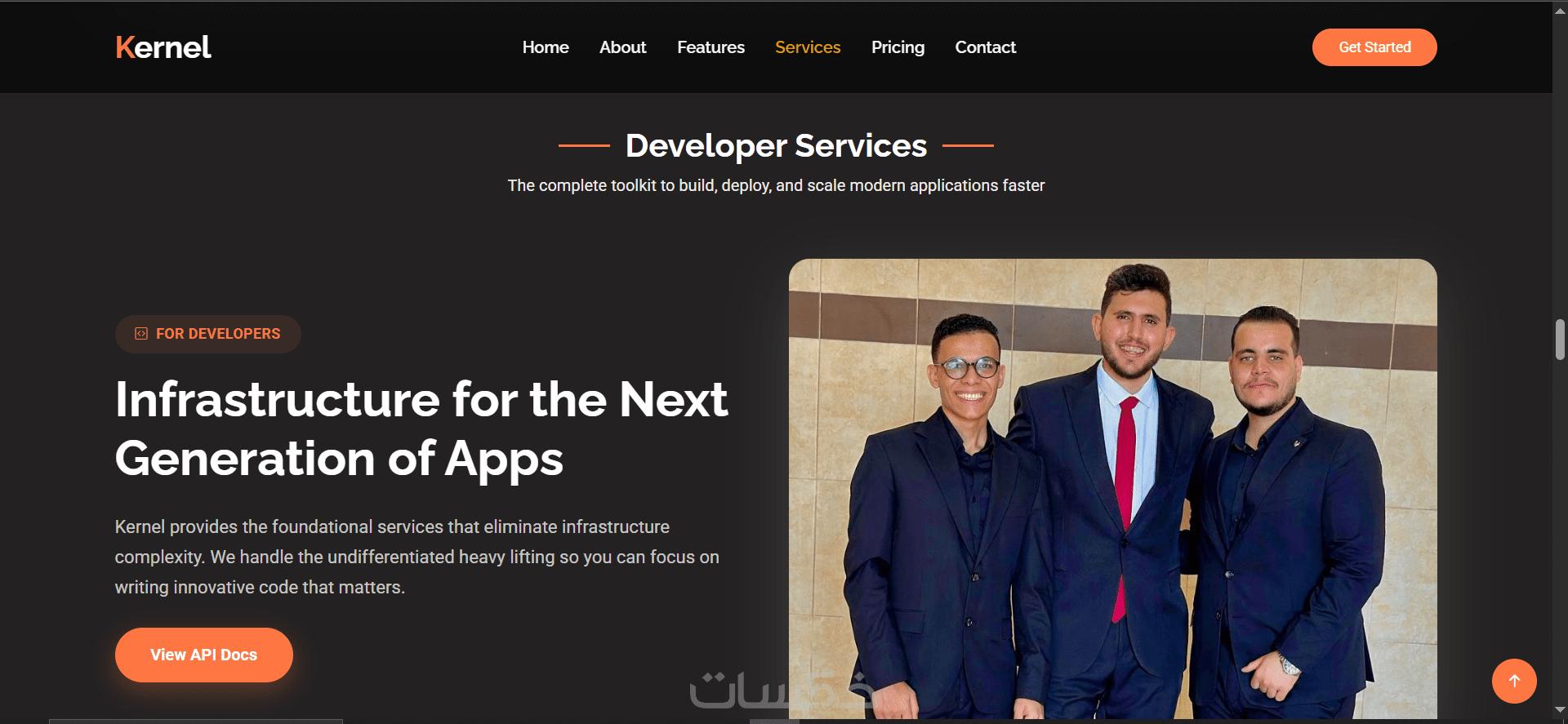Click the FOR DEVELOPERS badge
Screen dimensions: 1568x724
[208, 334]
